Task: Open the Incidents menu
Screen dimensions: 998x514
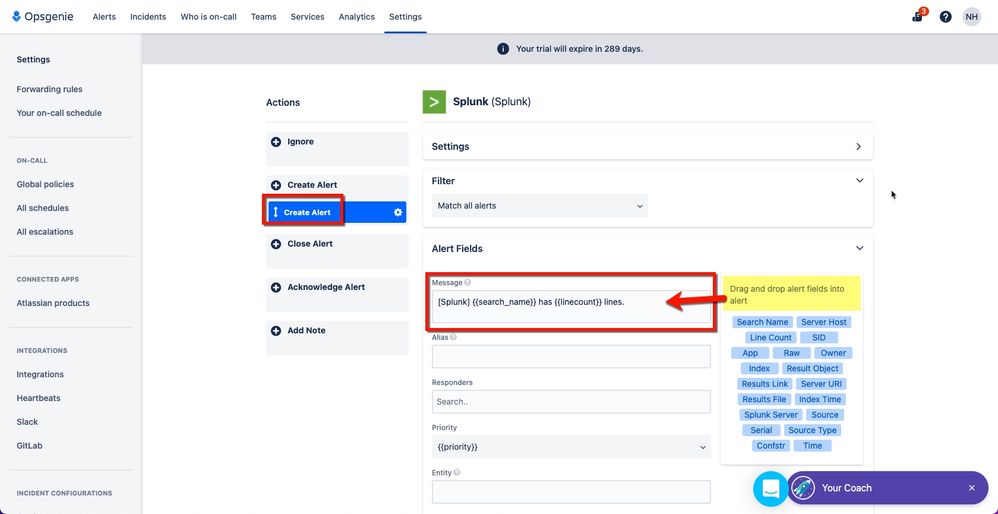Action: coord(148,17)
